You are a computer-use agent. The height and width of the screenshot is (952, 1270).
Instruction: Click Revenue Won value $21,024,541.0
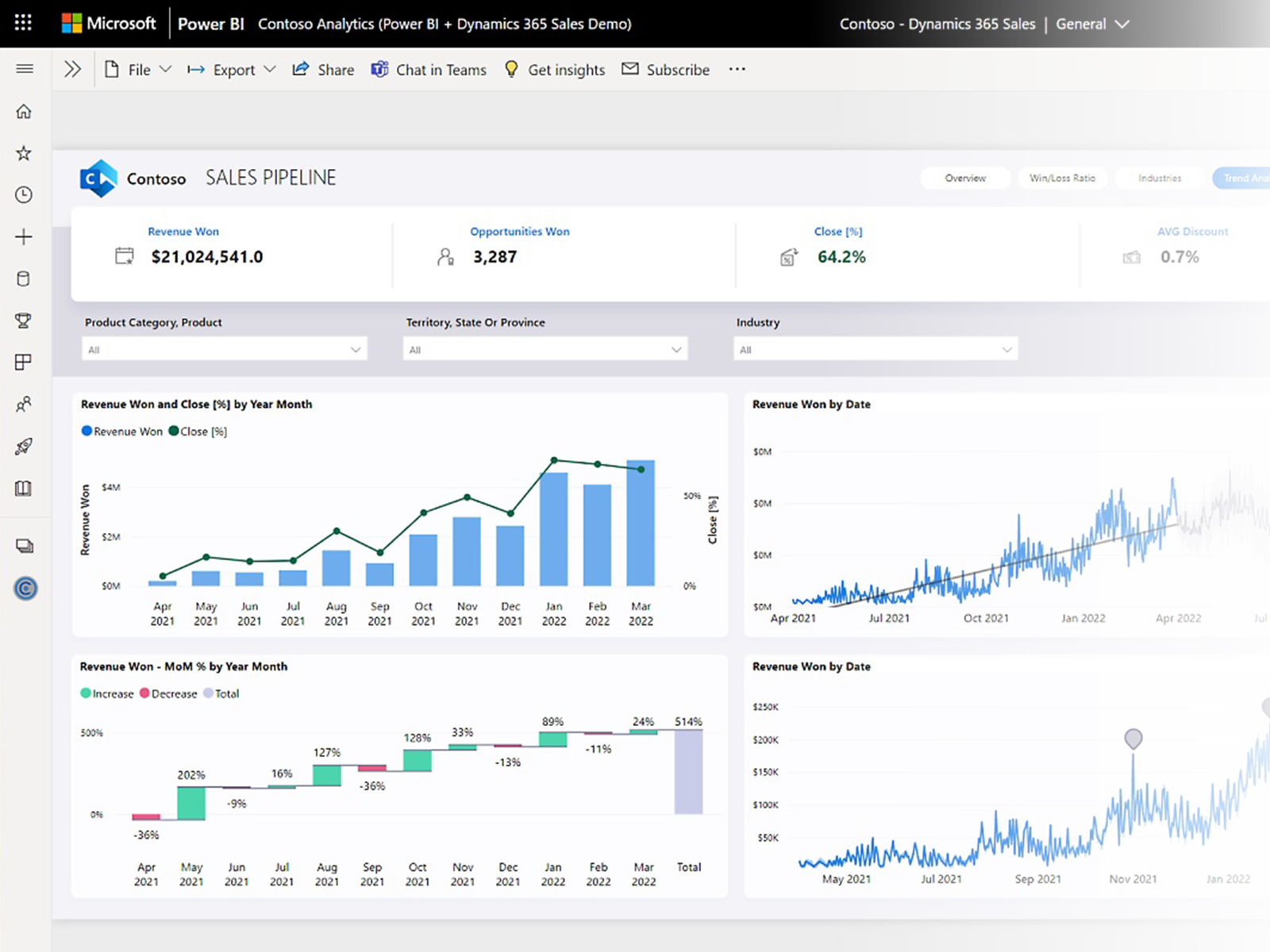pos(207,256)
